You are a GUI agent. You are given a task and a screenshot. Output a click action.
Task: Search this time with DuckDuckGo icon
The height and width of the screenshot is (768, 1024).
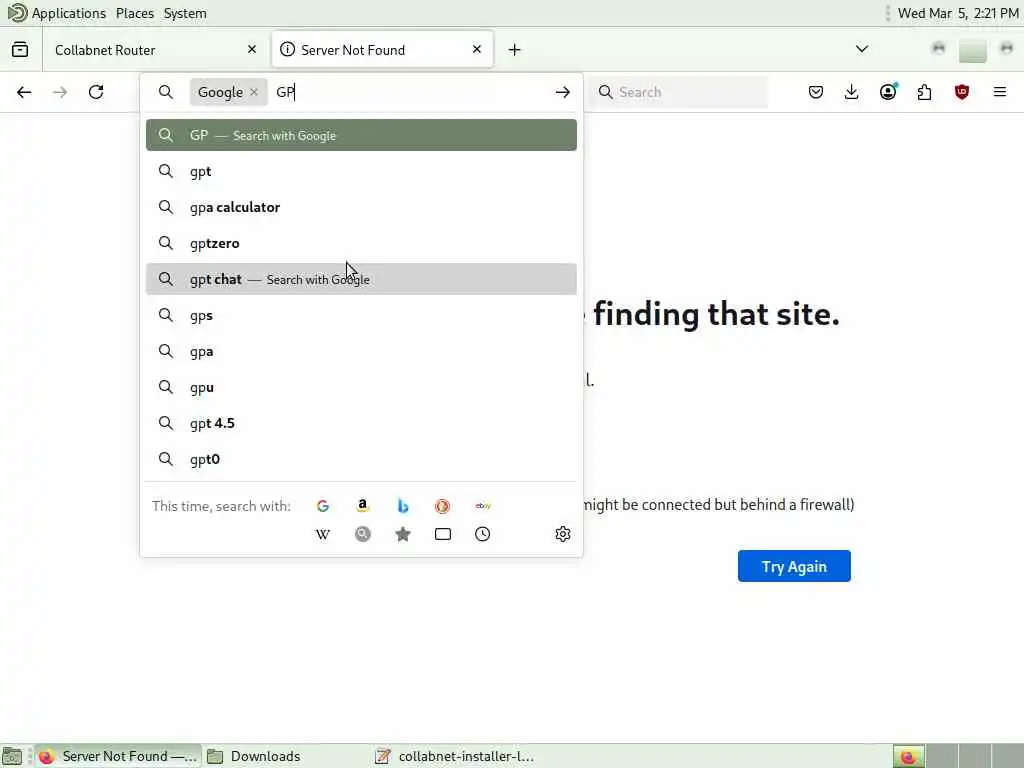coord(443,506)
